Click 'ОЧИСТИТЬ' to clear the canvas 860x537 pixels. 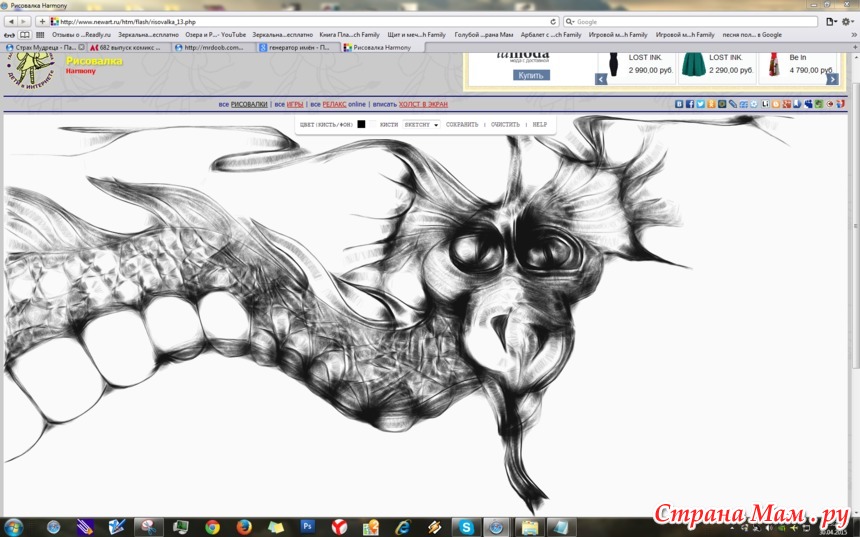(505, 125)
